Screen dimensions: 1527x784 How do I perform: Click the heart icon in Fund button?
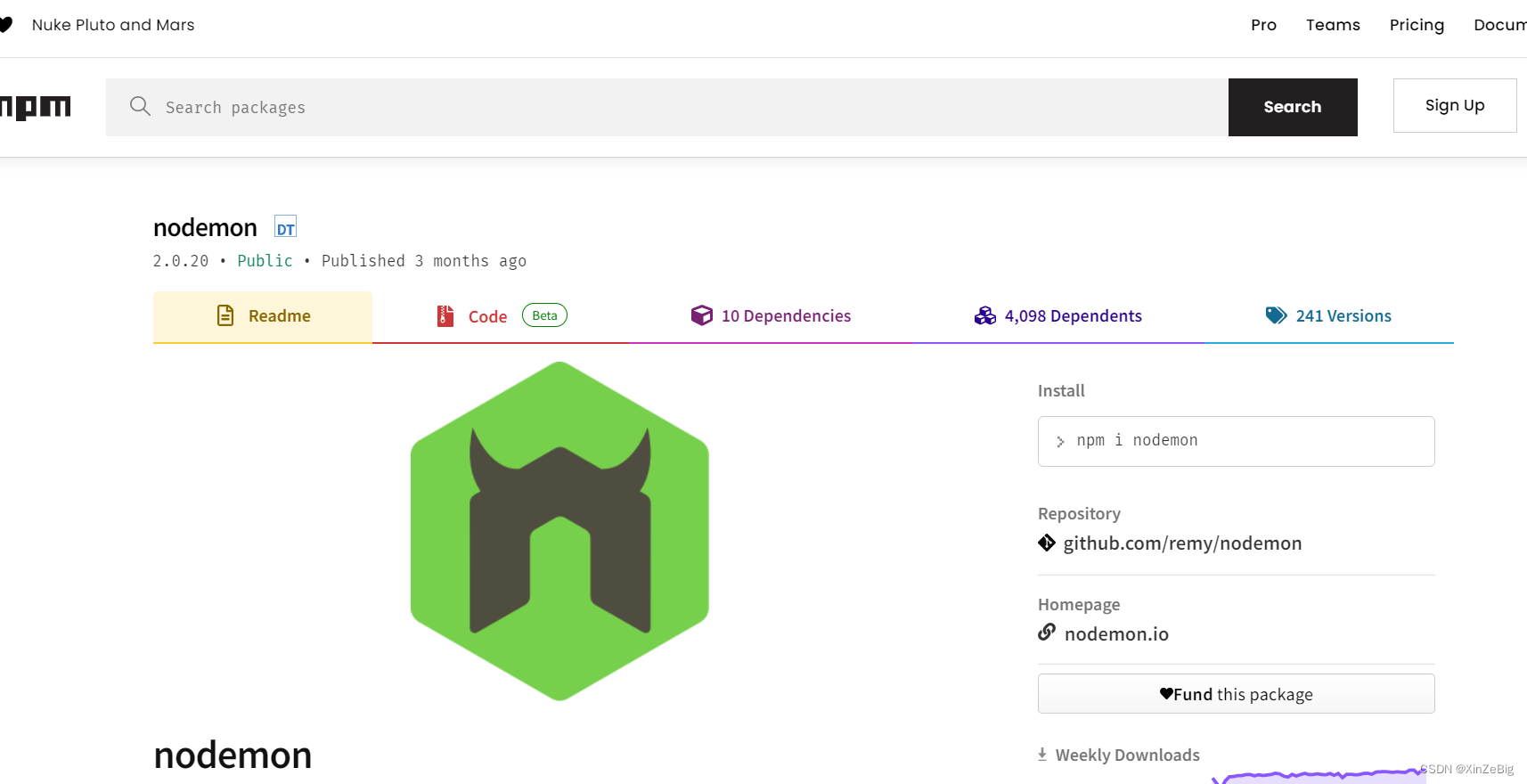pos(1166,694)
